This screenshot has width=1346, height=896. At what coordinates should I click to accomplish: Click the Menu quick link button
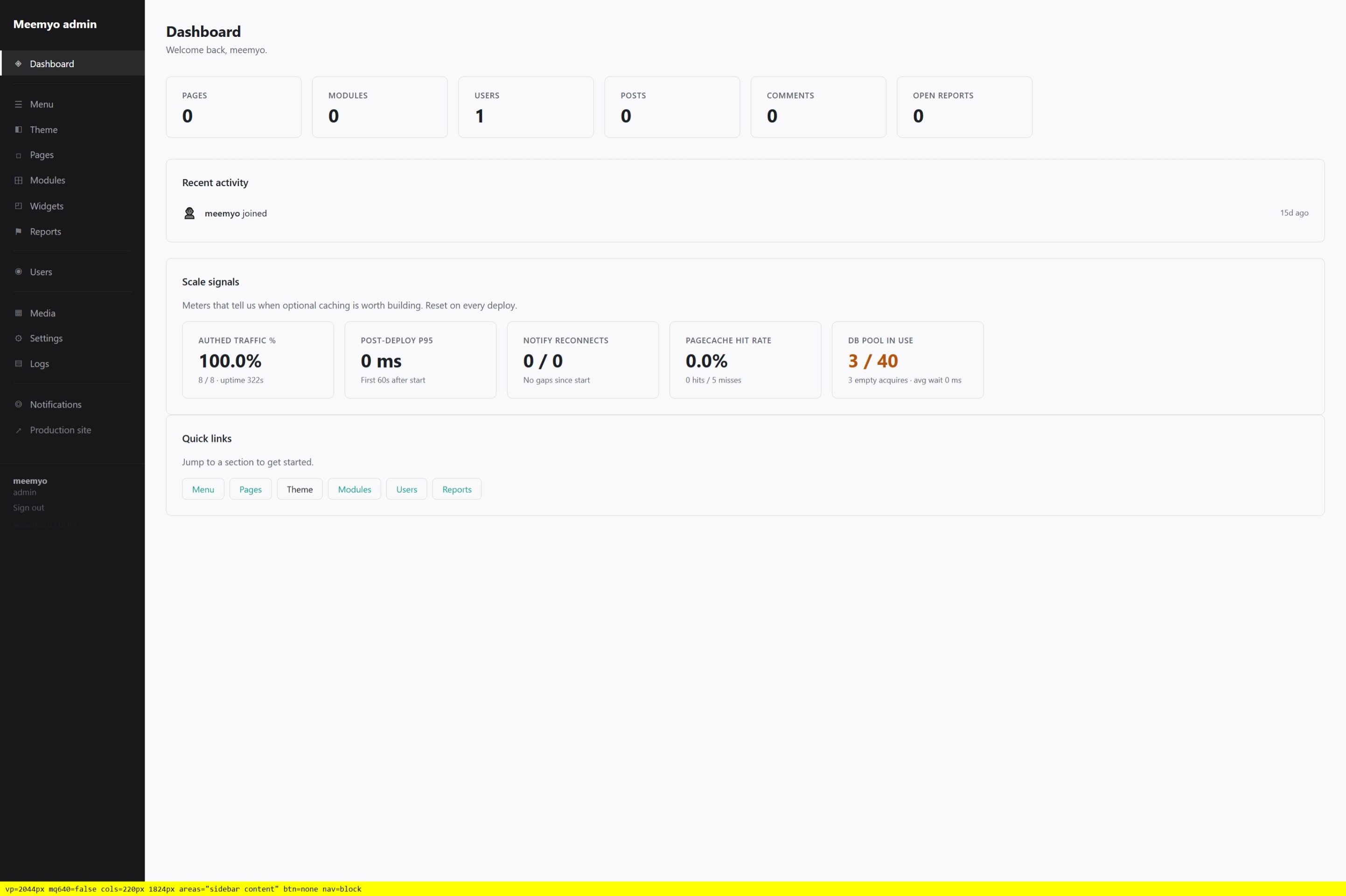(203, 489)
